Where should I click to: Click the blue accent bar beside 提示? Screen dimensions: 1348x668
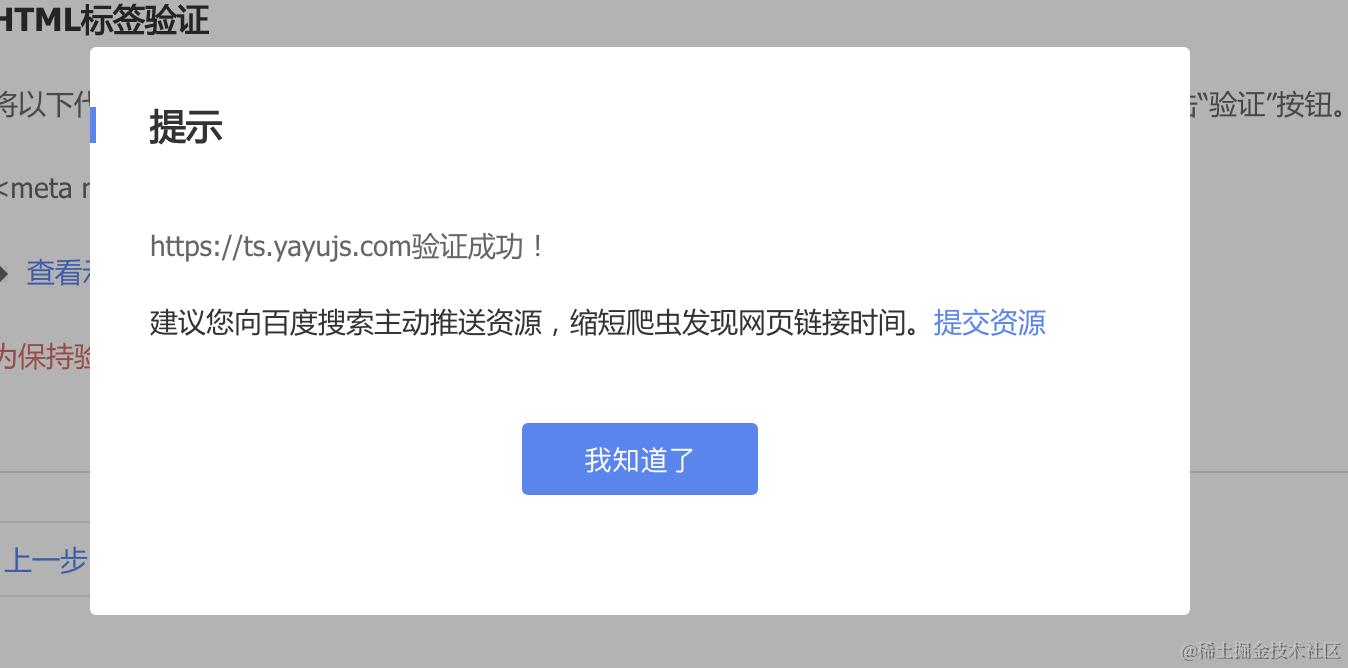click(93, 126)
